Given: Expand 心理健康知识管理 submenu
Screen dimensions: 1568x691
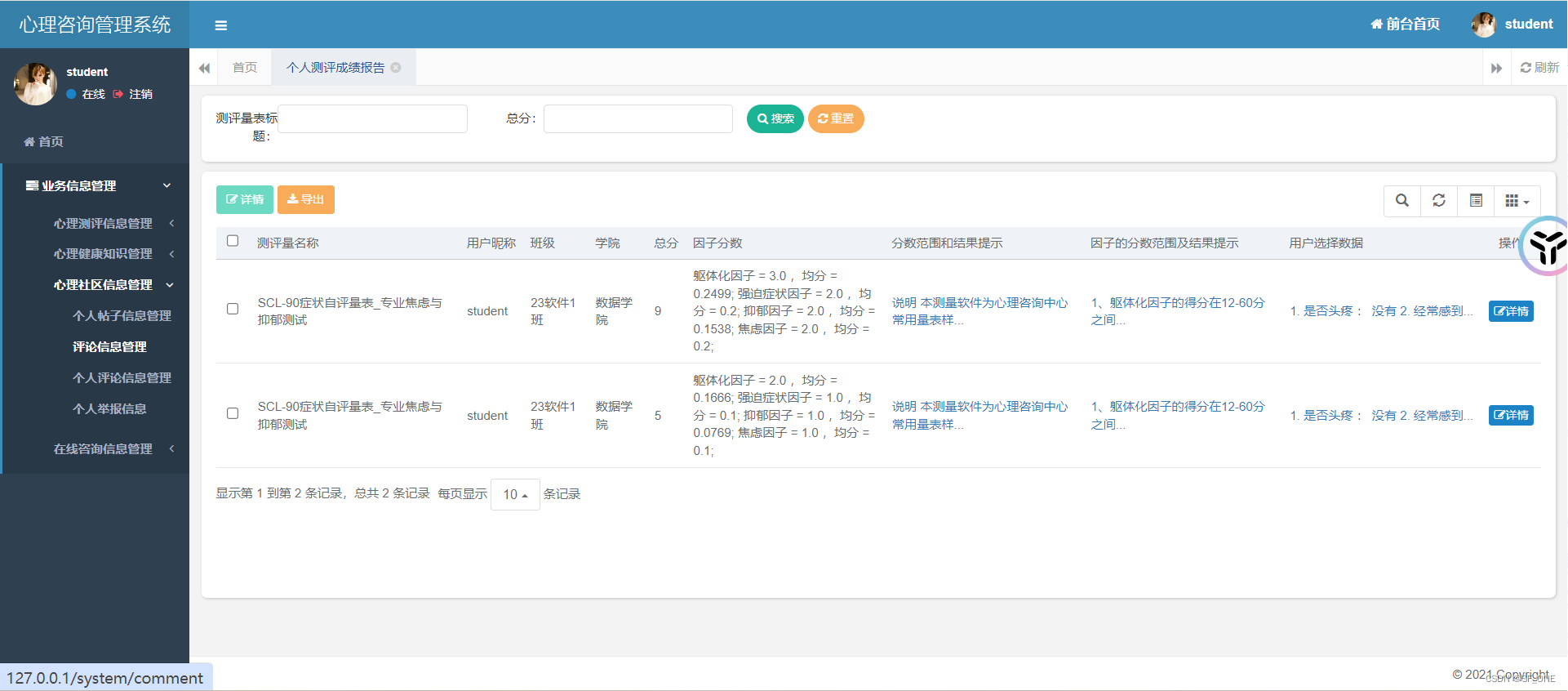Looking at the screenshot, I should 103,254.
